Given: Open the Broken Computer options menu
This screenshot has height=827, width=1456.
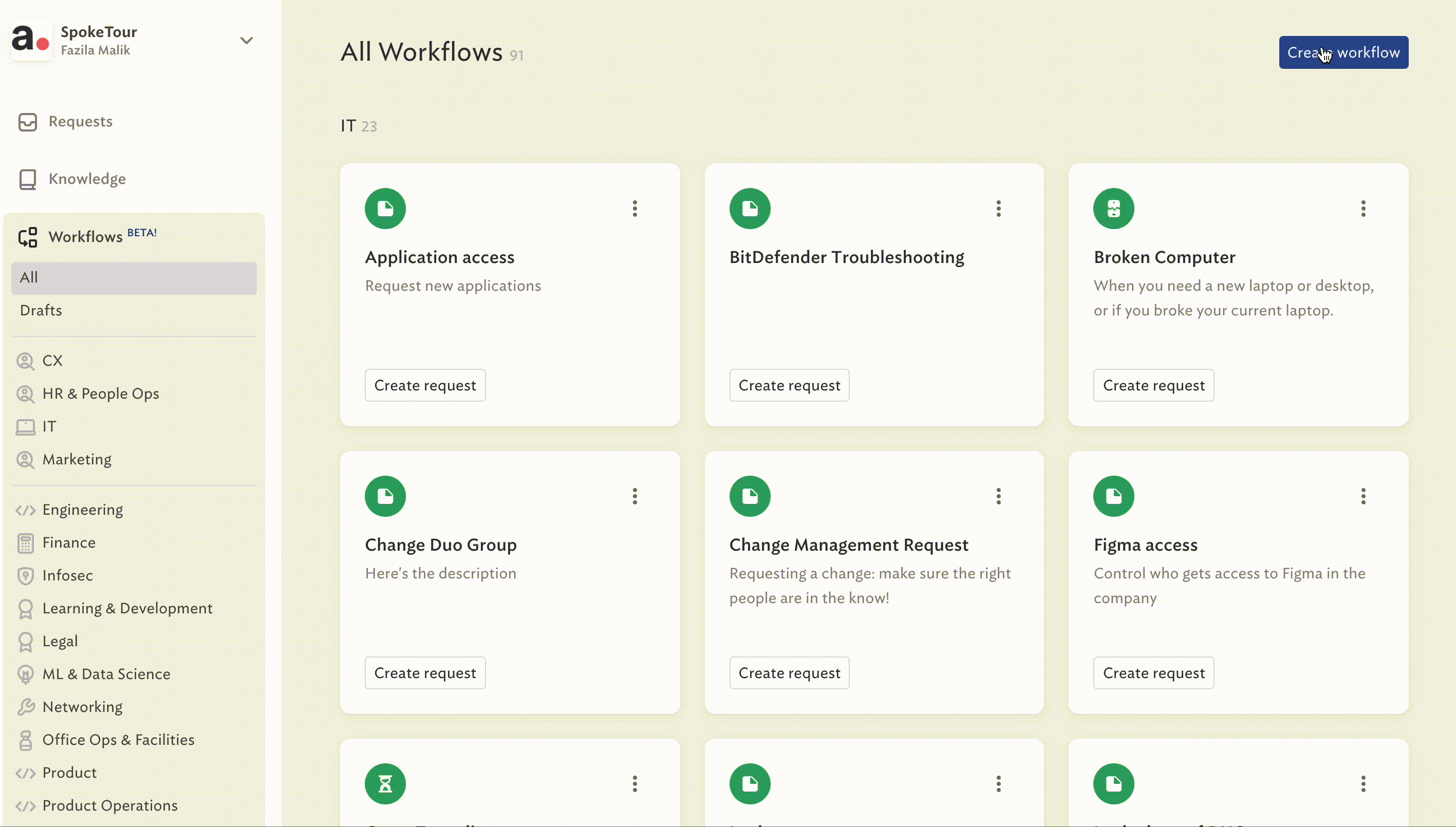Looking at the screenshot, I should tap(1363, 209).
